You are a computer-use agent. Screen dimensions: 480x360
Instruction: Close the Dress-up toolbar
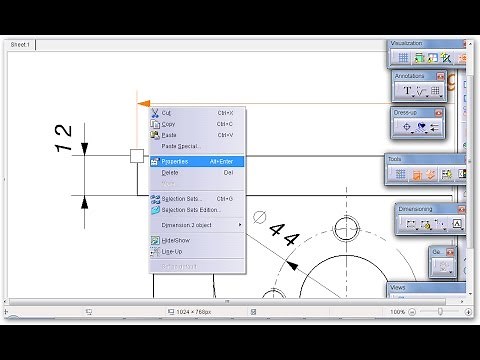click(x=439, y=113)
